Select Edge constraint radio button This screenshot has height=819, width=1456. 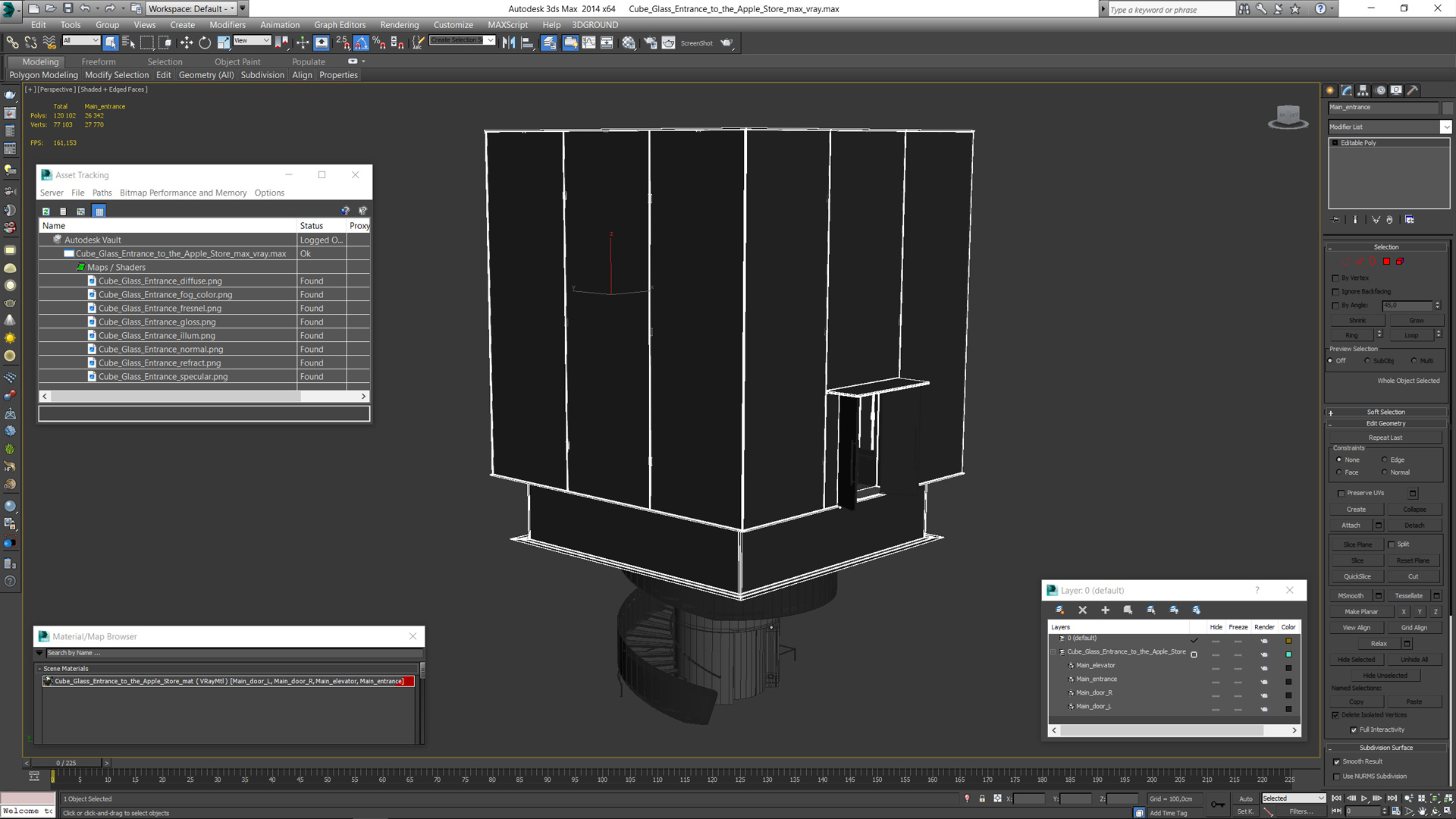click(x=1384, y=460)
